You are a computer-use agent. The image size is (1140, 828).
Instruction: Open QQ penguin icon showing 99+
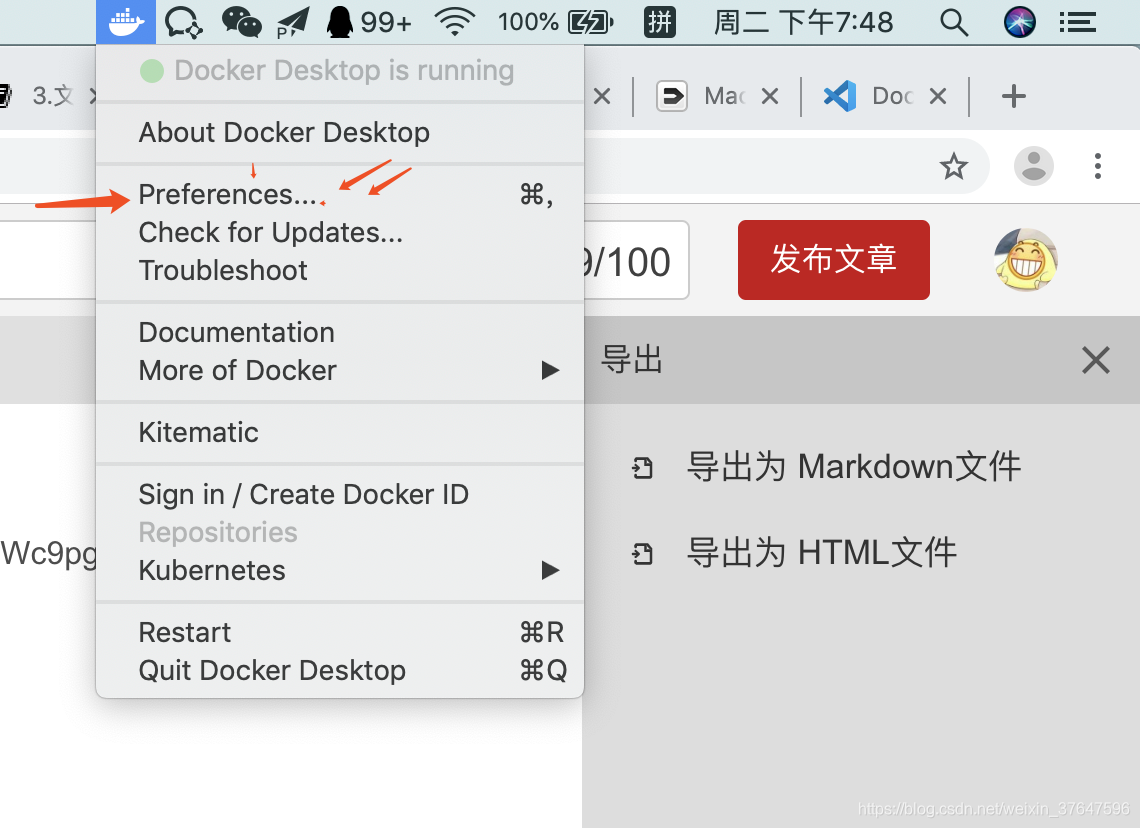(x=369, y=22)
